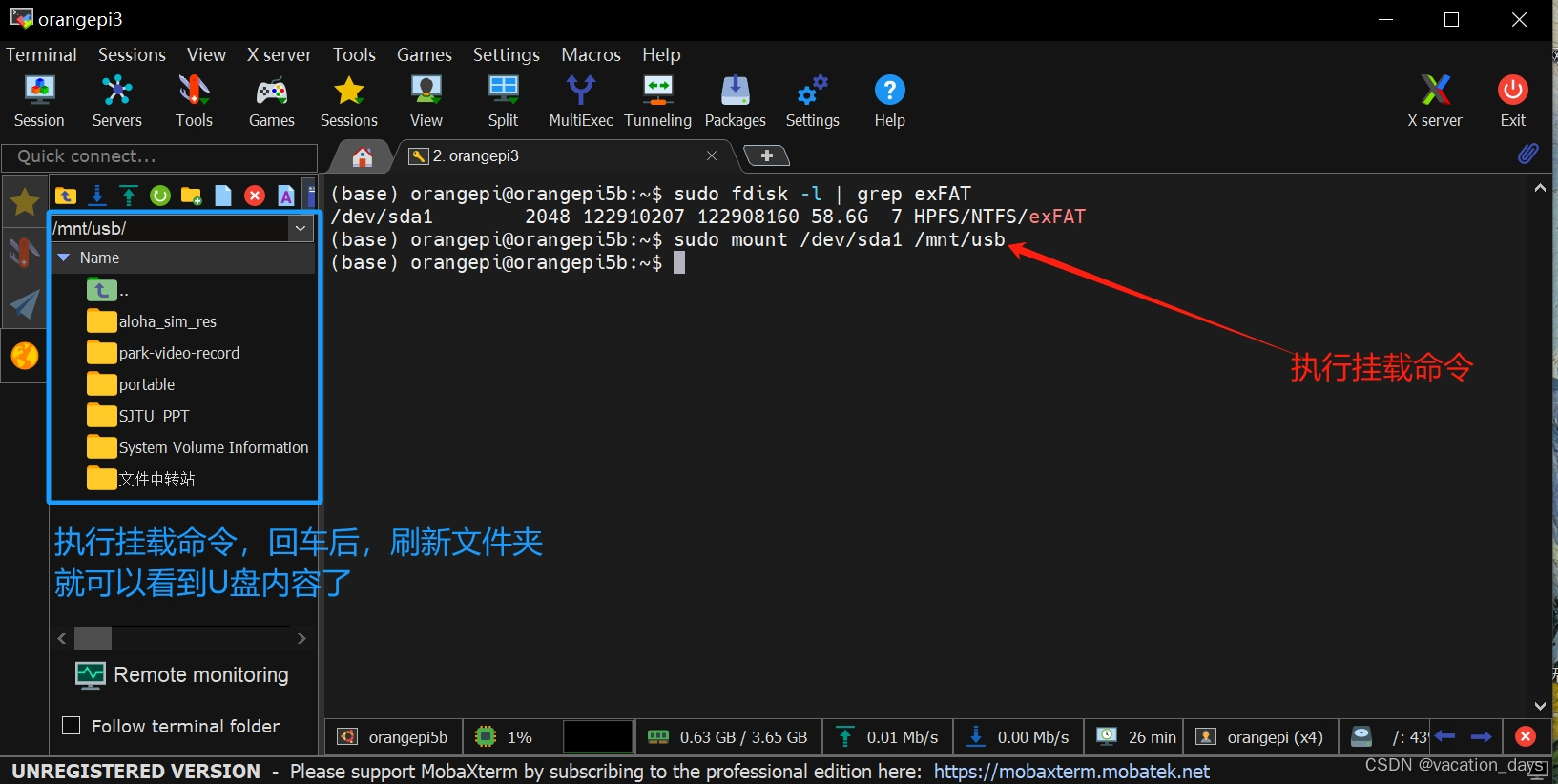
Task: Select the SJTU_PPT folder
Action: pyautogui.click(x=138, y=416)
